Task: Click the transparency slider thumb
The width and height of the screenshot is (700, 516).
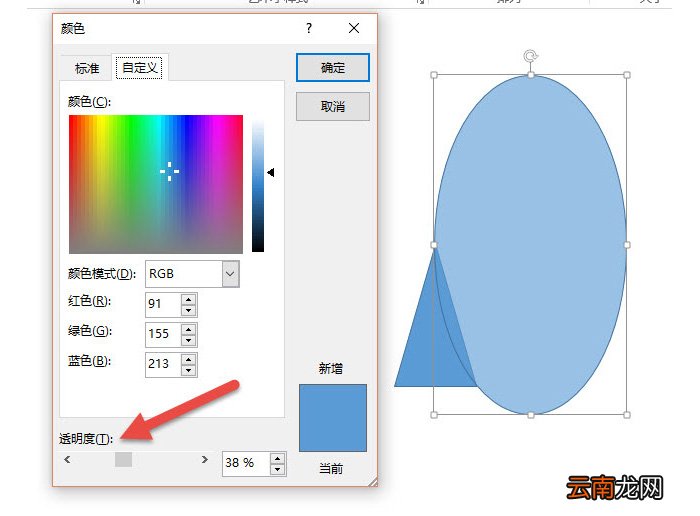Action: (x=124, y=459)
